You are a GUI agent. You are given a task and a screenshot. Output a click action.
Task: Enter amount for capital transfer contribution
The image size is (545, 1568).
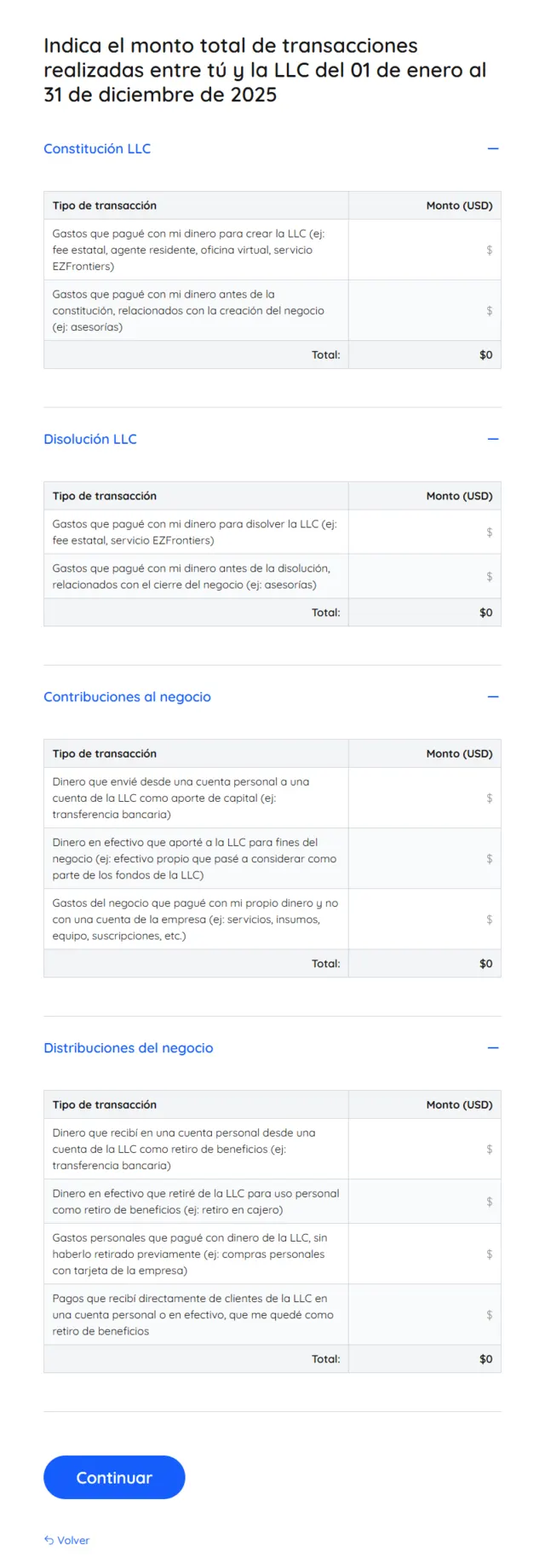click(x=424, y=798)
